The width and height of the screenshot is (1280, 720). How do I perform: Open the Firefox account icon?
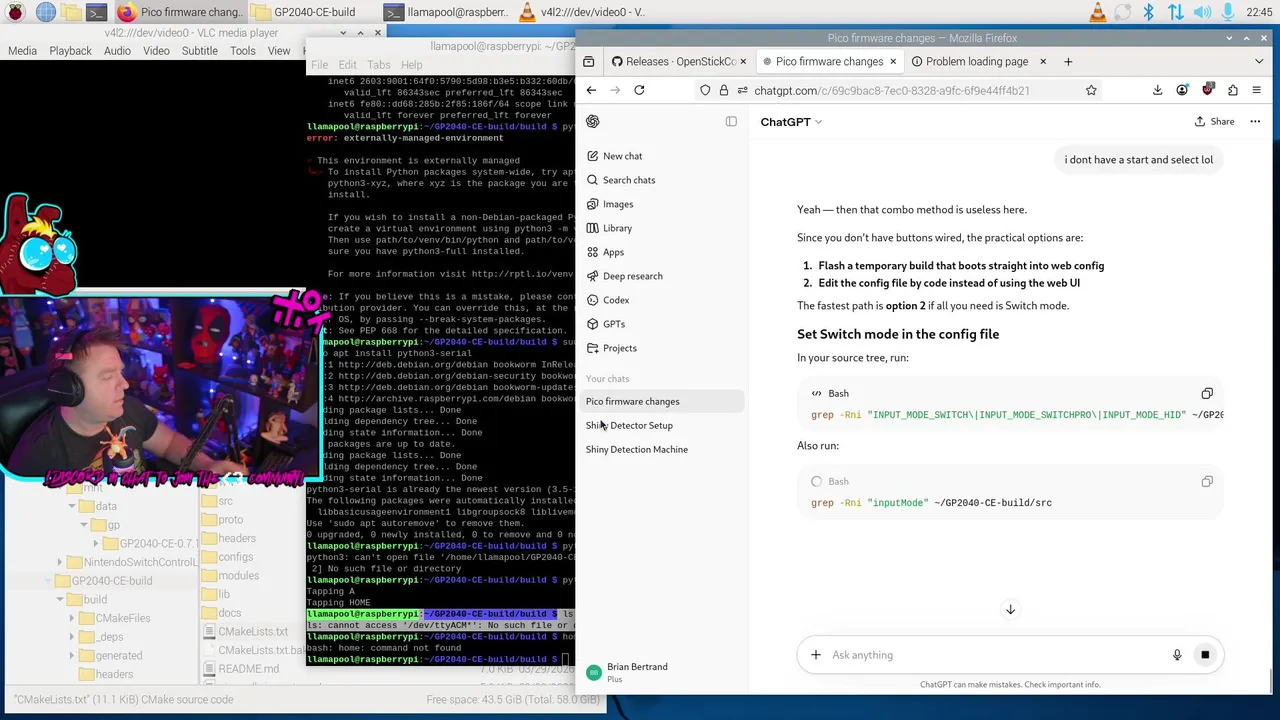(1182, 90)
